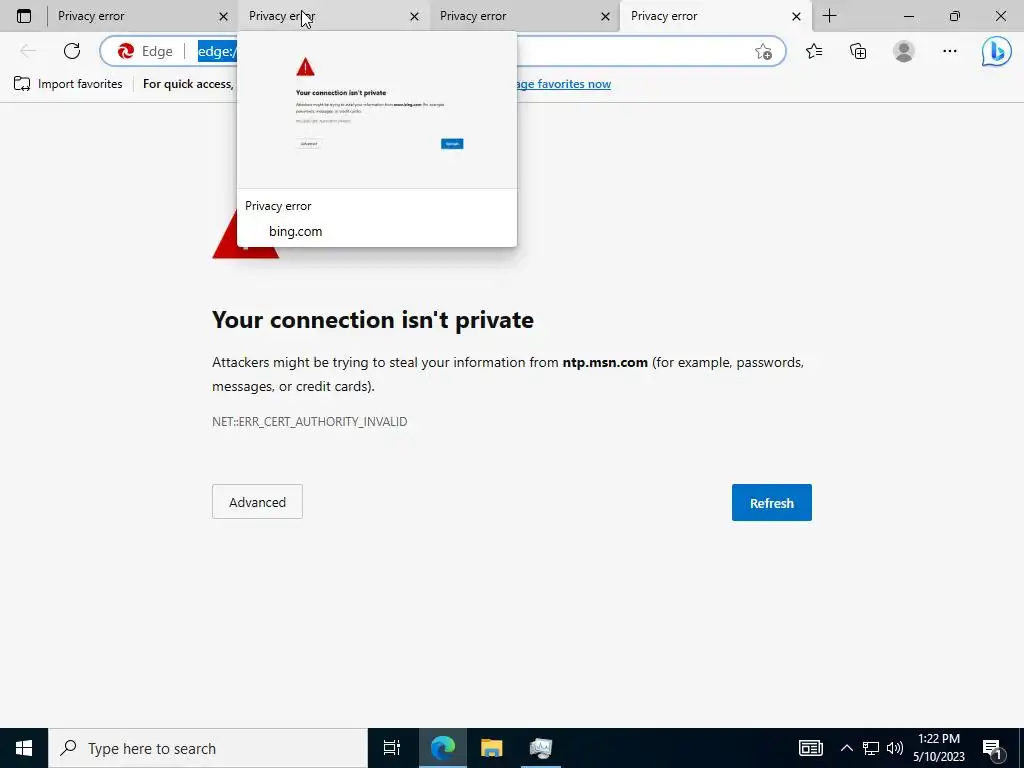Click the blue Refresh button

click(x=771, y=502)
